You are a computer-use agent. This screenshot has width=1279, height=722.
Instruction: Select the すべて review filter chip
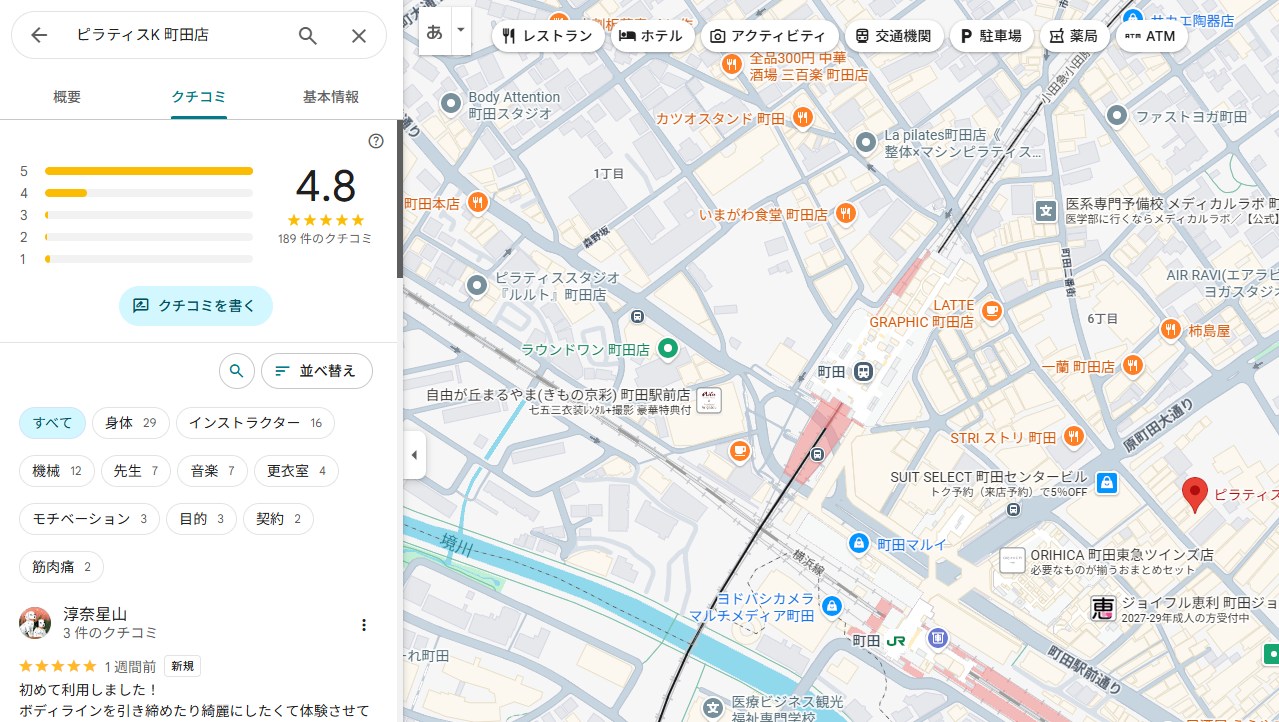52,423
